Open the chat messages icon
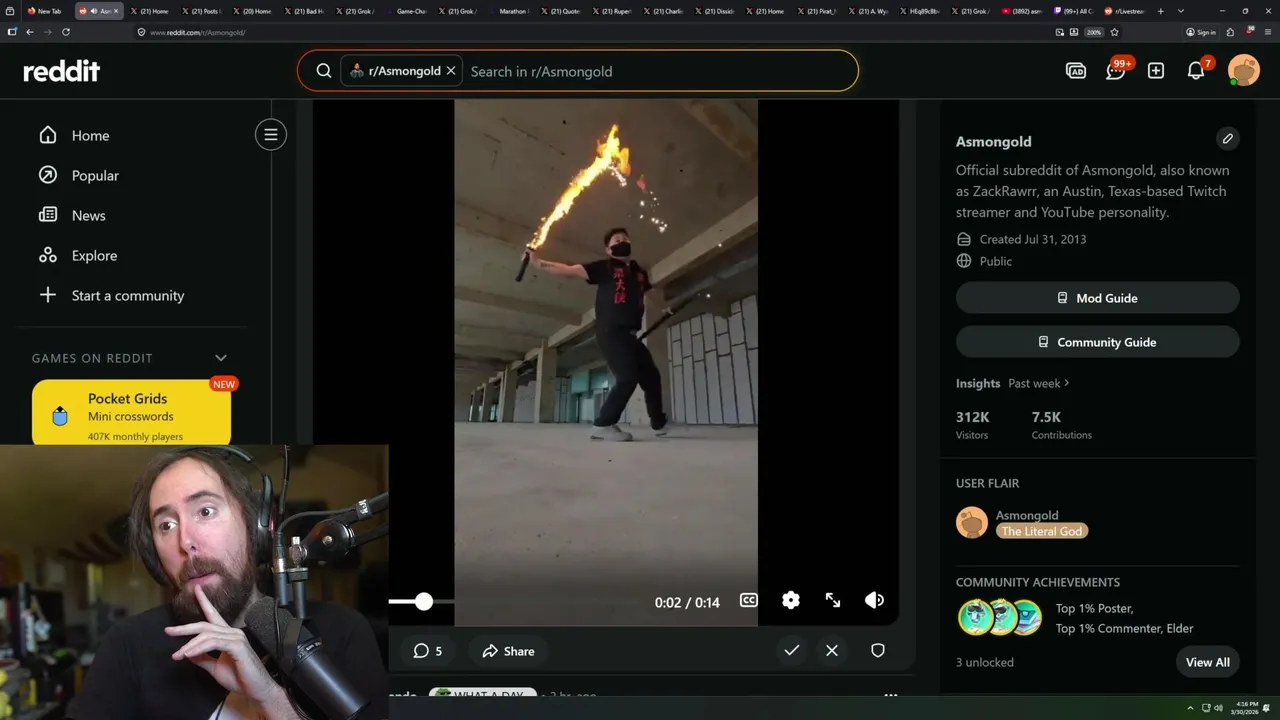The image size is (1280, 720). click(1116, 71)
